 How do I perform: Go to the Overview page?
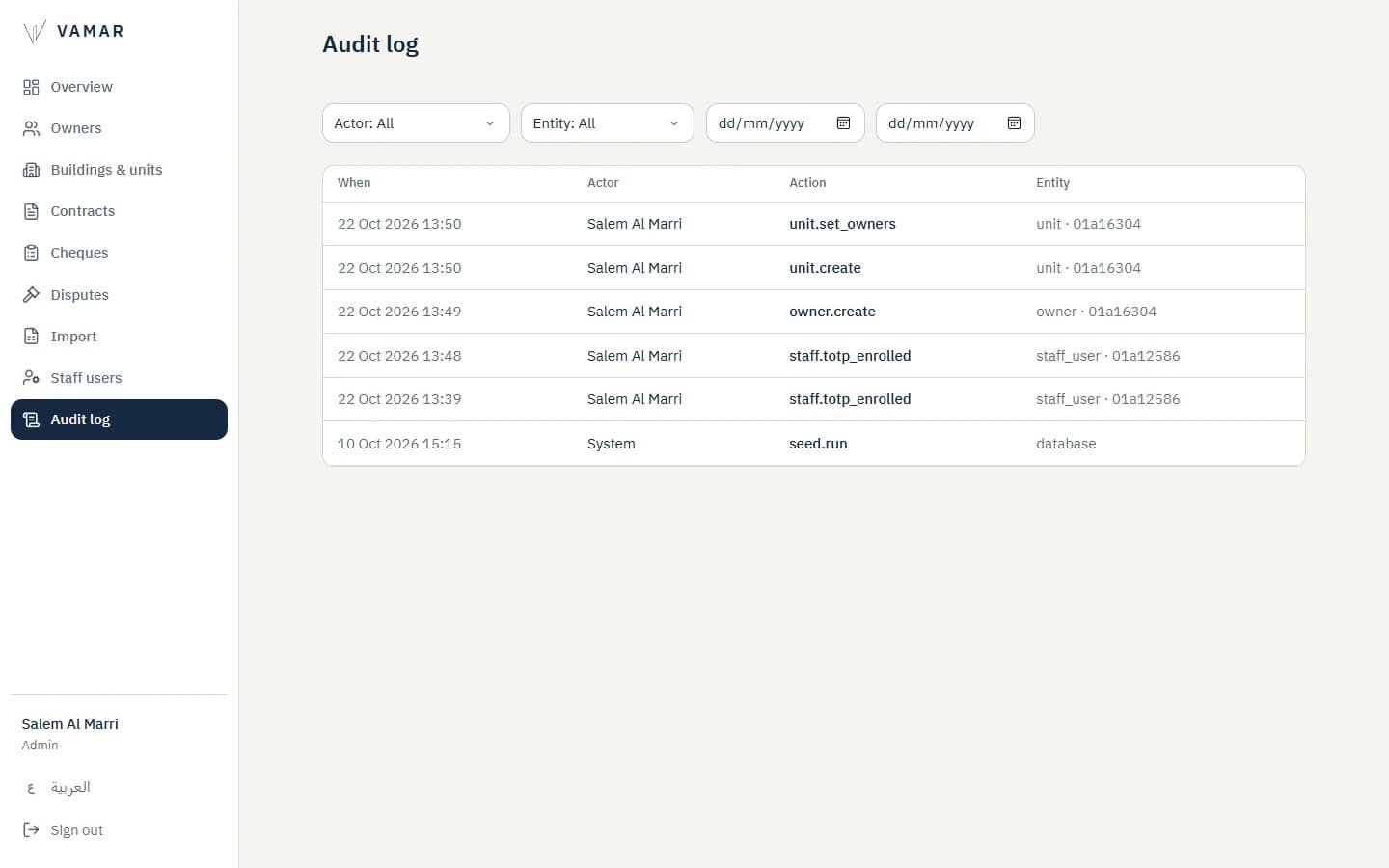point(119,87)
